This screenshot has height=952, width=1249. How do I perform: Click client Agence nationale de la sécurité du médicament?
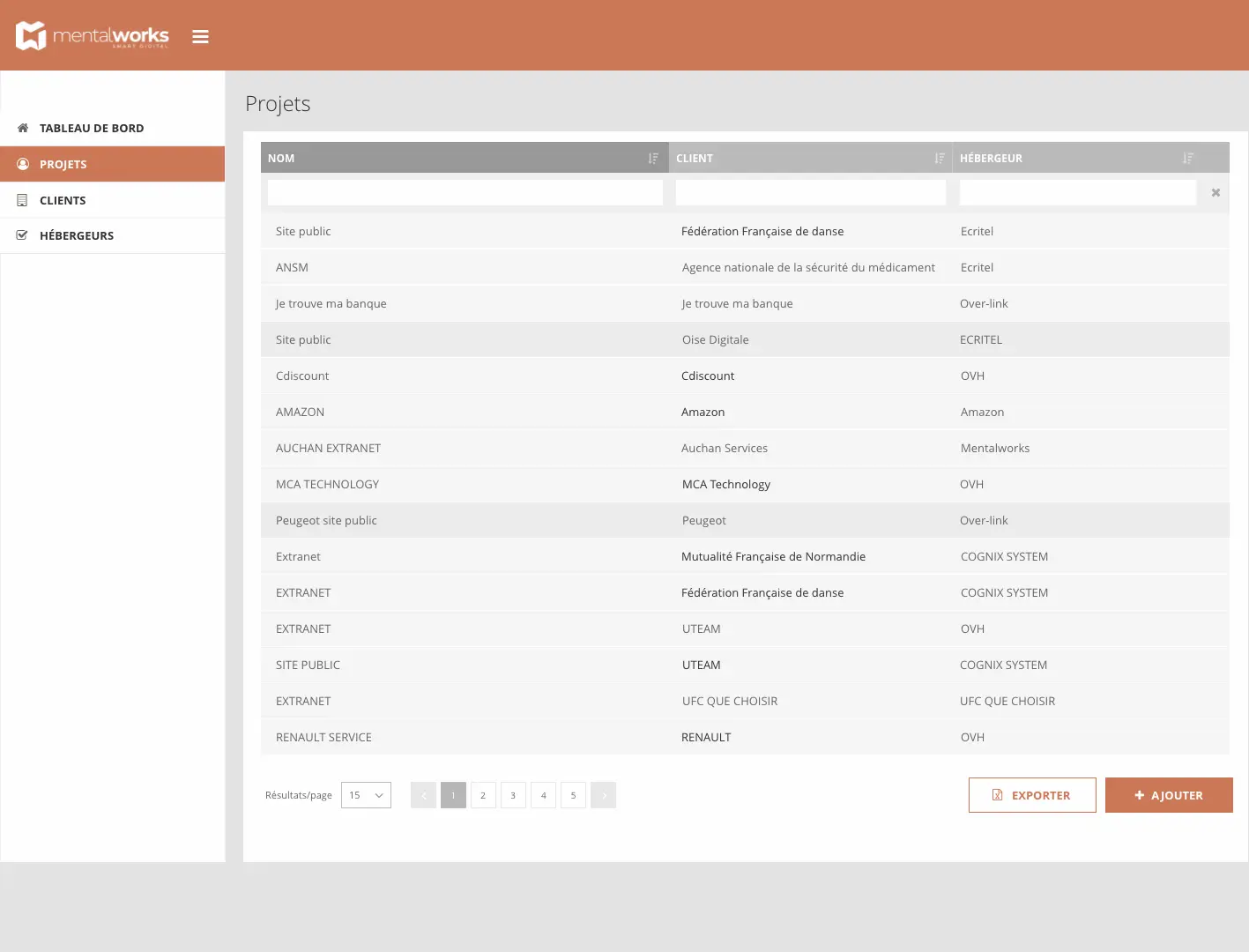(808, 267)
